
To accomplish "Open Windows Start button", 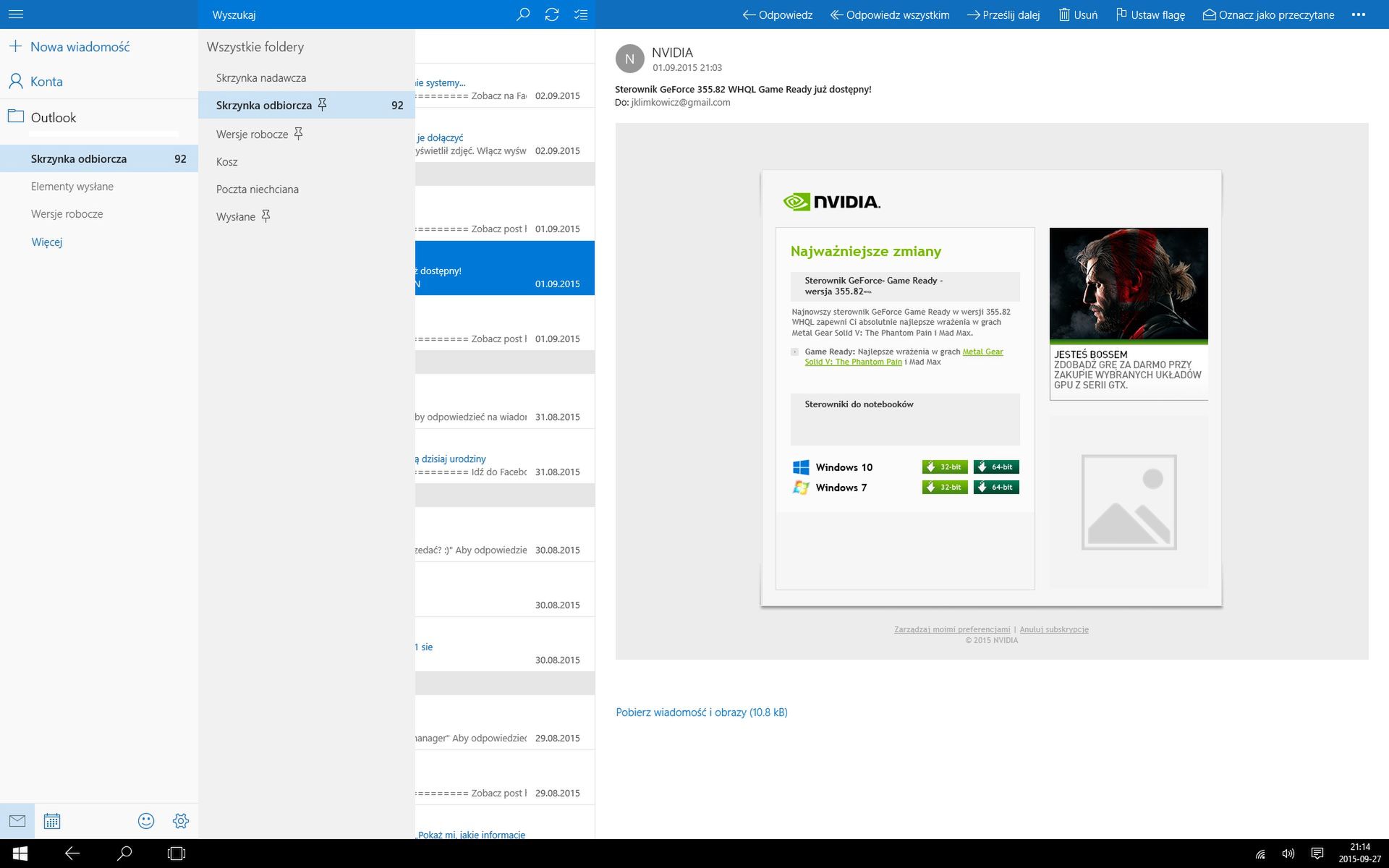I will (20, 854).
